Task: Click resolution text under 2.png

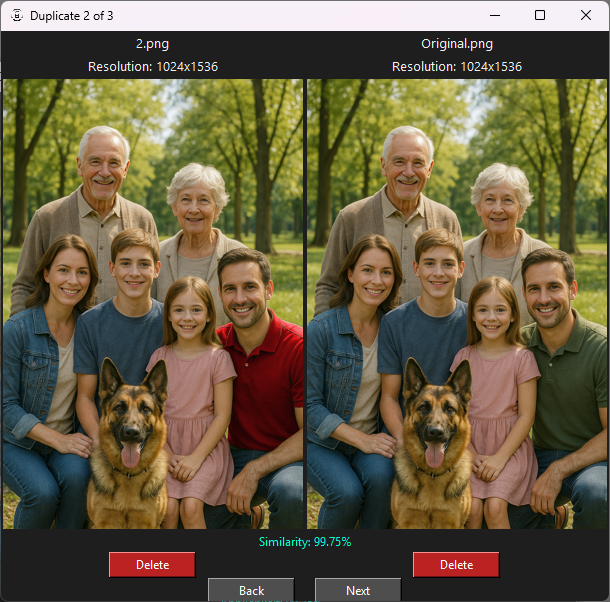Action: (x=153, y=67)
